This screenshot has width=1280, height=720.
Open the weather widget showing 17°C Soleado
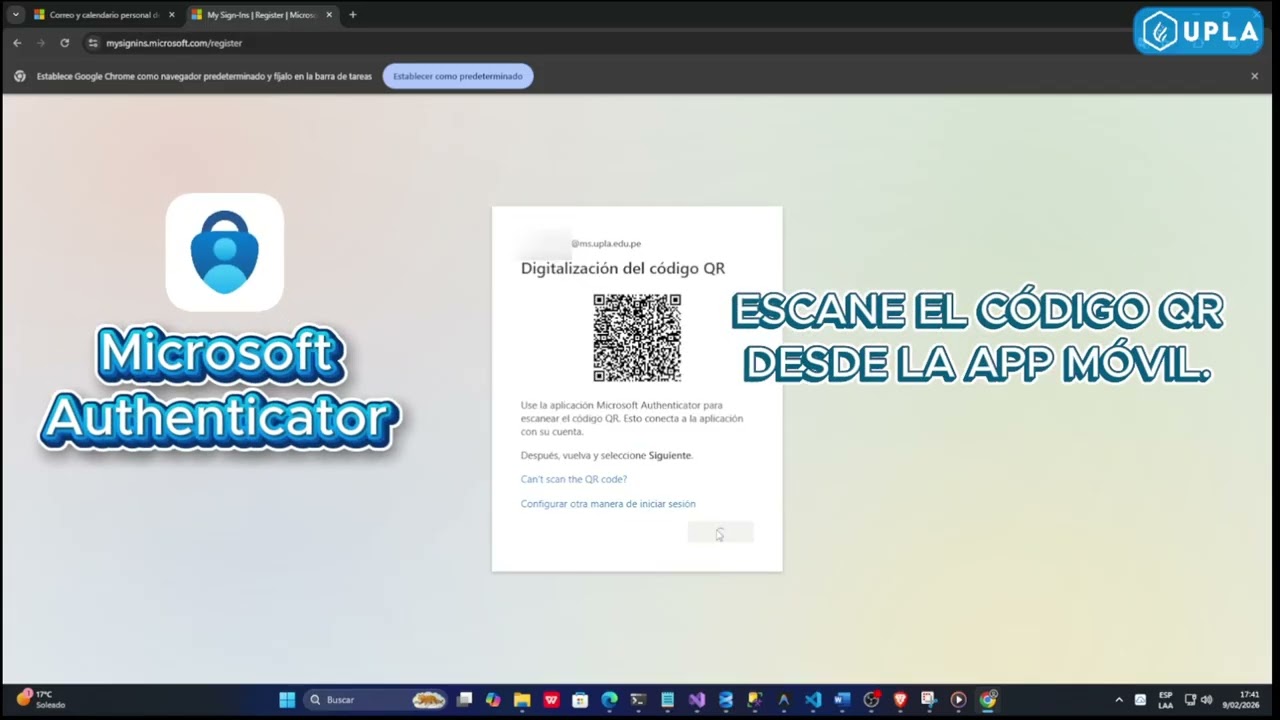pyautogui.click(x=42, y=700)
